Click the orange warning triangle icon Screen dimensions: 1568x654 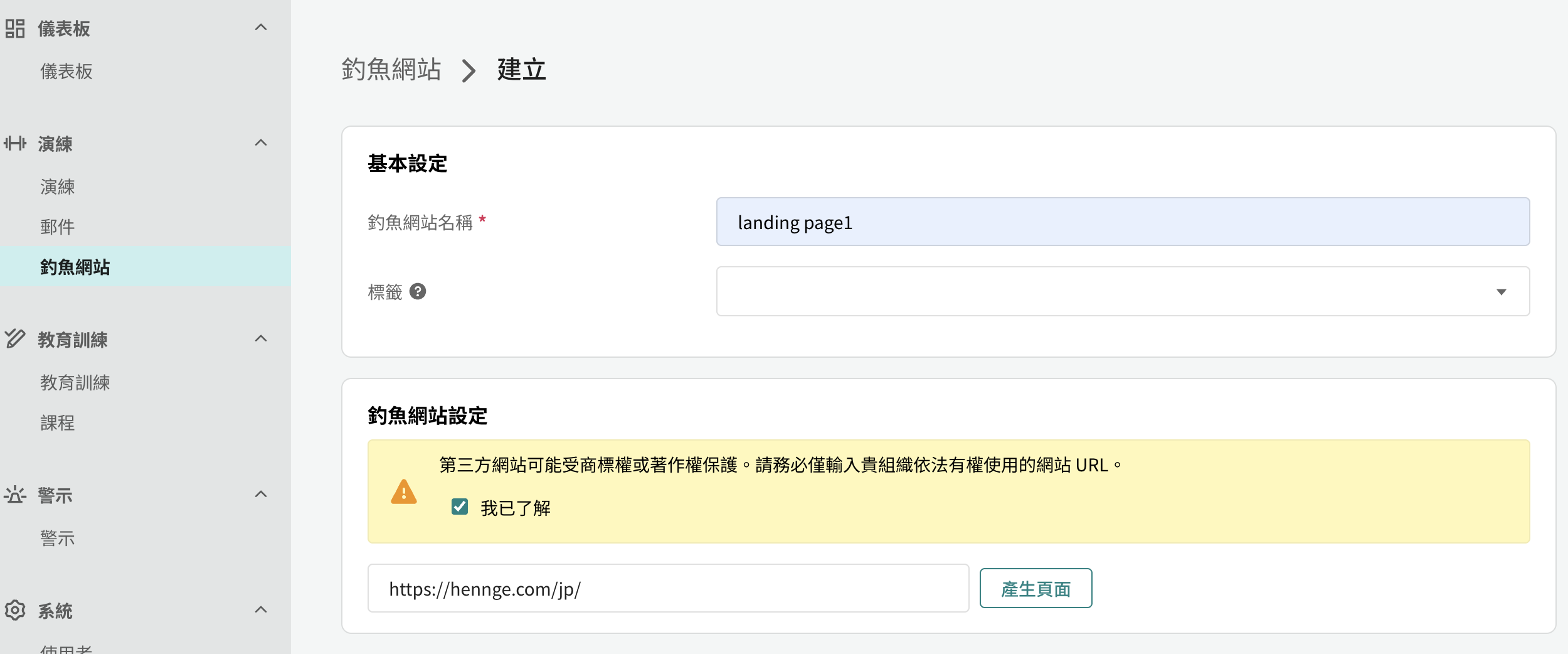404,491
